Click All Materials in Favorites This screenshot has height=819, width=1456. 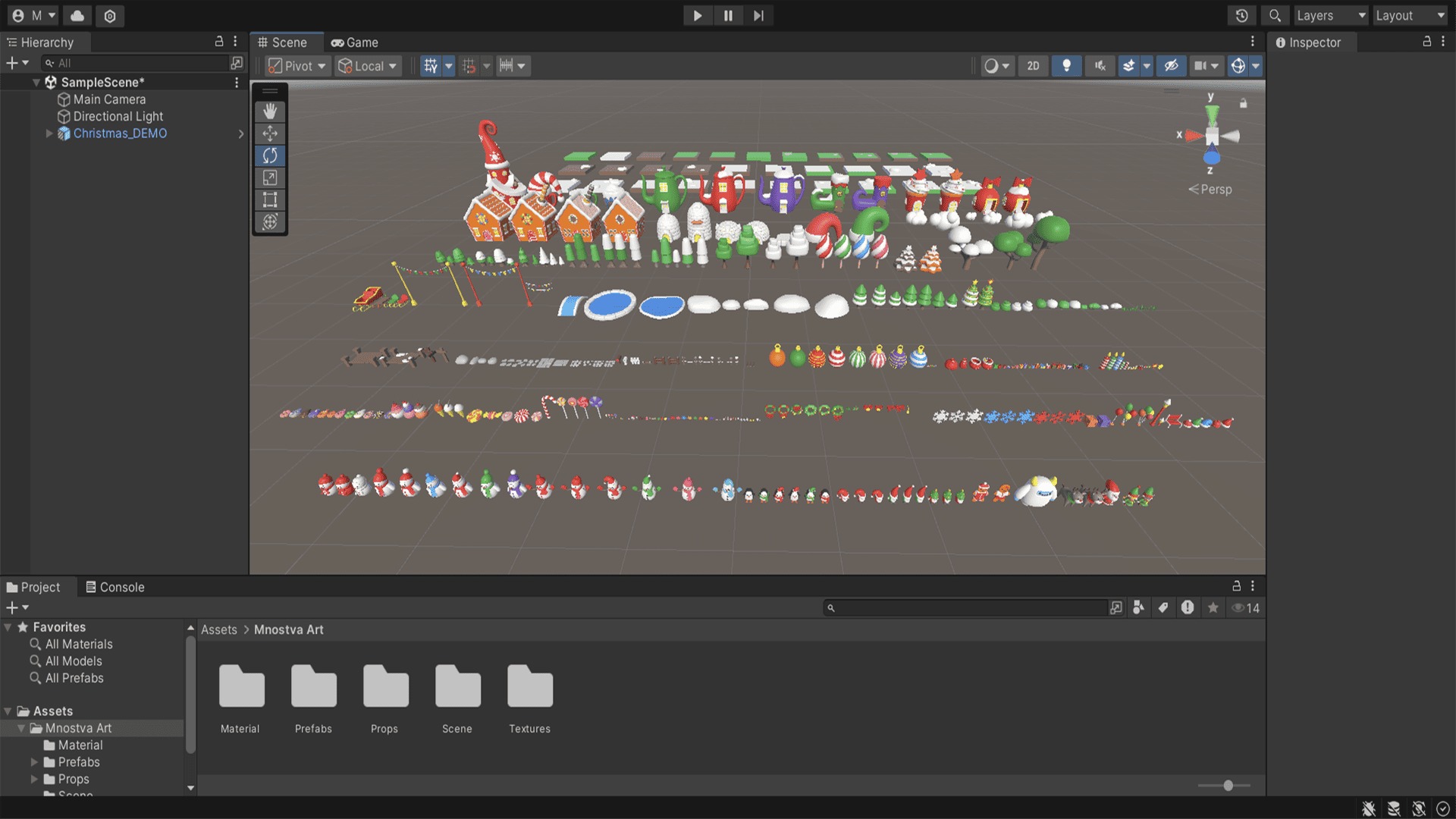(79, 644)
